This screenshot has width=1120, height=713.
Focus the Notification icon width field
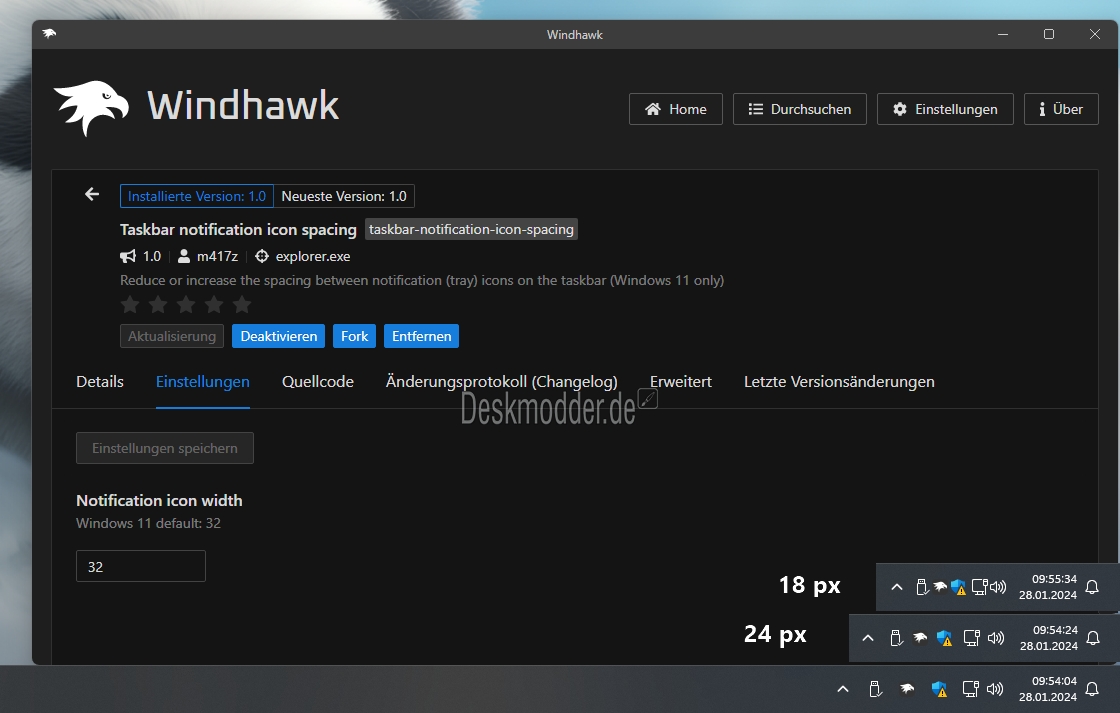(x=141, y=566)
